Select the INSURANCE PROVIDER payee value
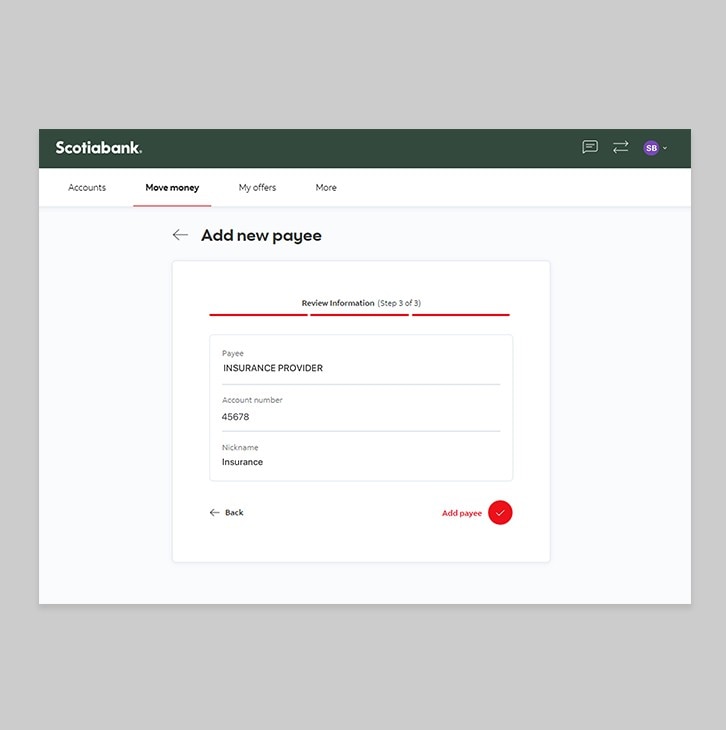 273,368
